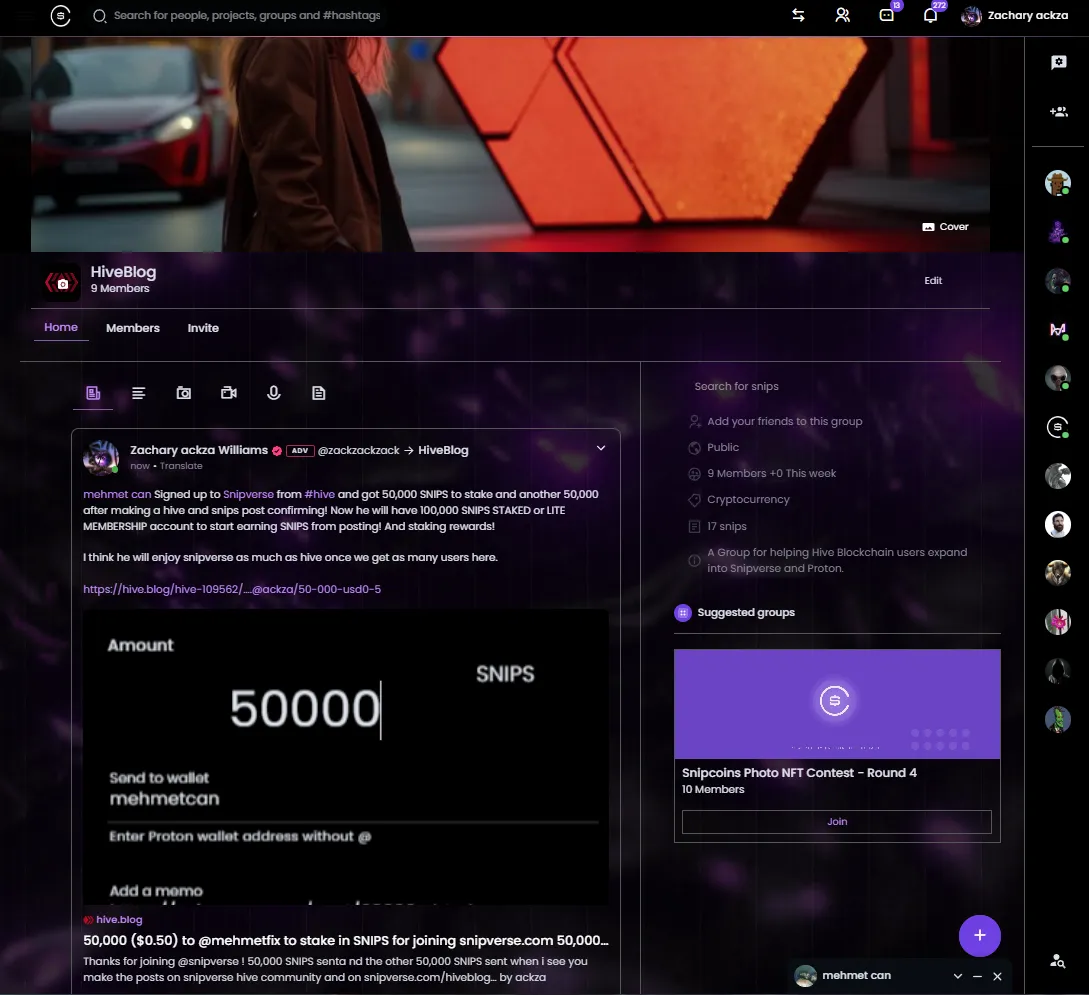Click HiveBlog destination link in post header
The height and width of the screenshot is (995, 1089).
point(443,450)
